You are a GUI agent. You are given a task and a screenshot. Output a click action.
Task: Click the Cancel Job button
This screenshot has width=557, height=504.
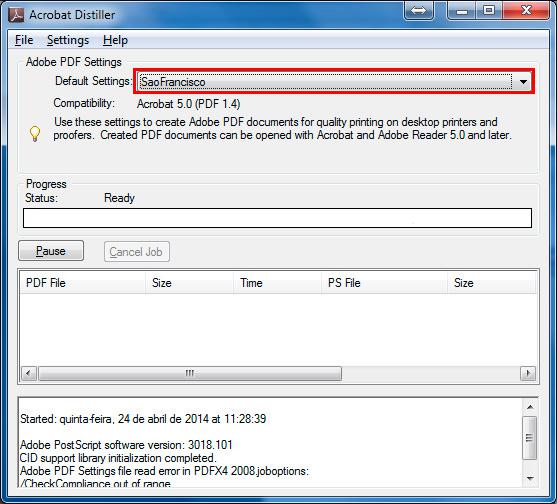click(136, 252)
